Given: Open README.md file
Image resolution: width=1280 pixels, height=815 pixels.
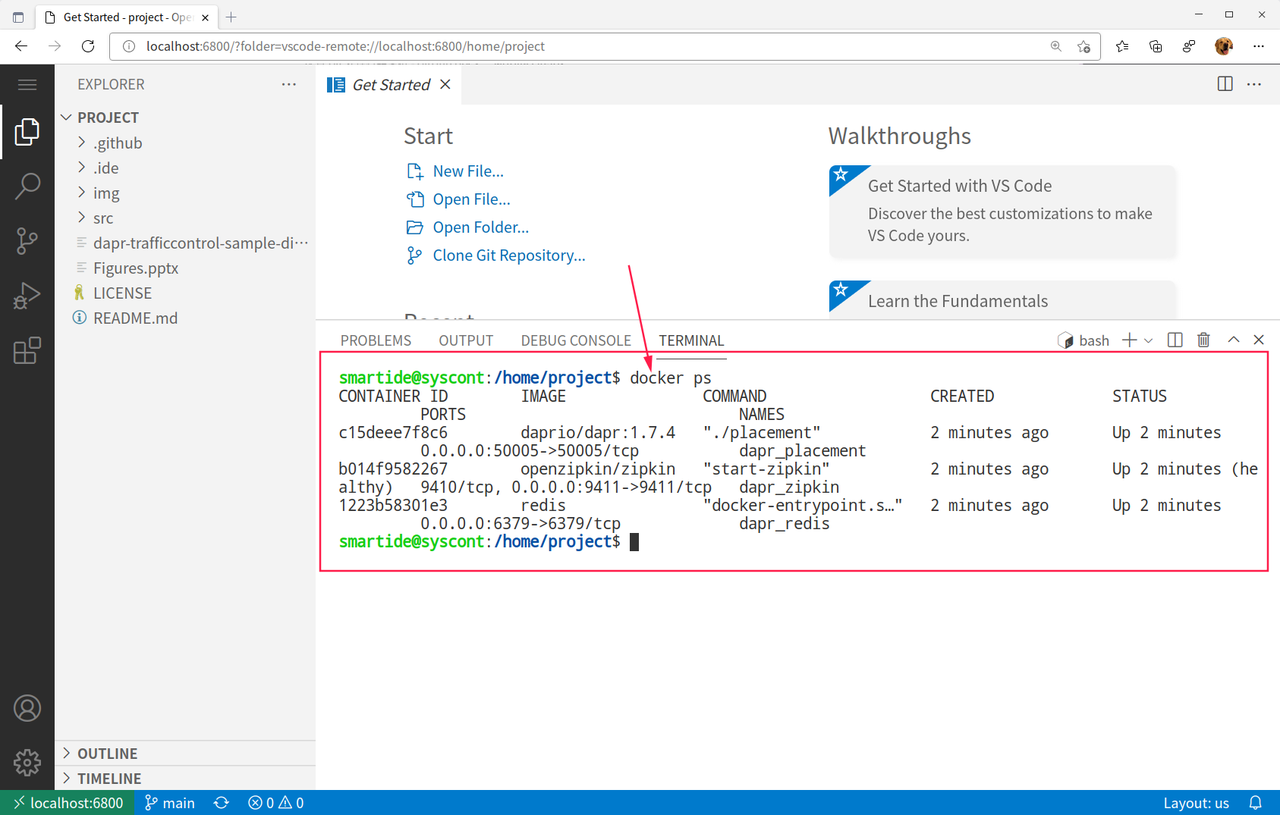Looking at the screenshot, I should pyautogui.click(x=185, y=318).
